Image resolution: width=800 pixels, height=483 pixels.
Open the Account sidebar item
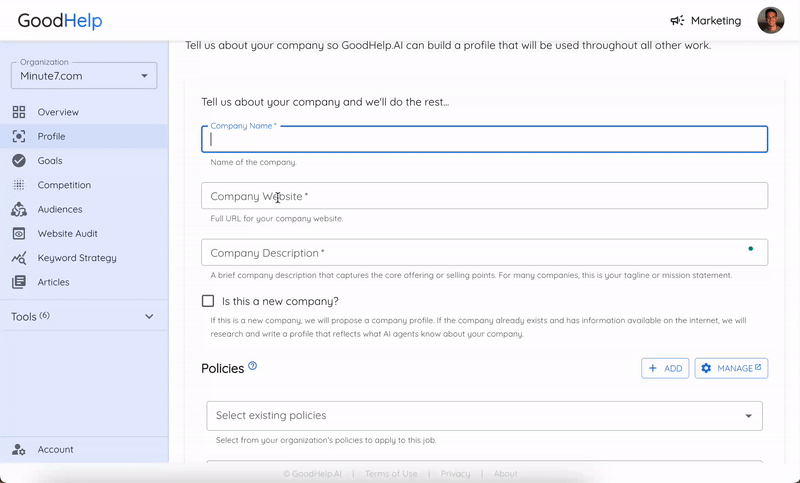(84, 449)
